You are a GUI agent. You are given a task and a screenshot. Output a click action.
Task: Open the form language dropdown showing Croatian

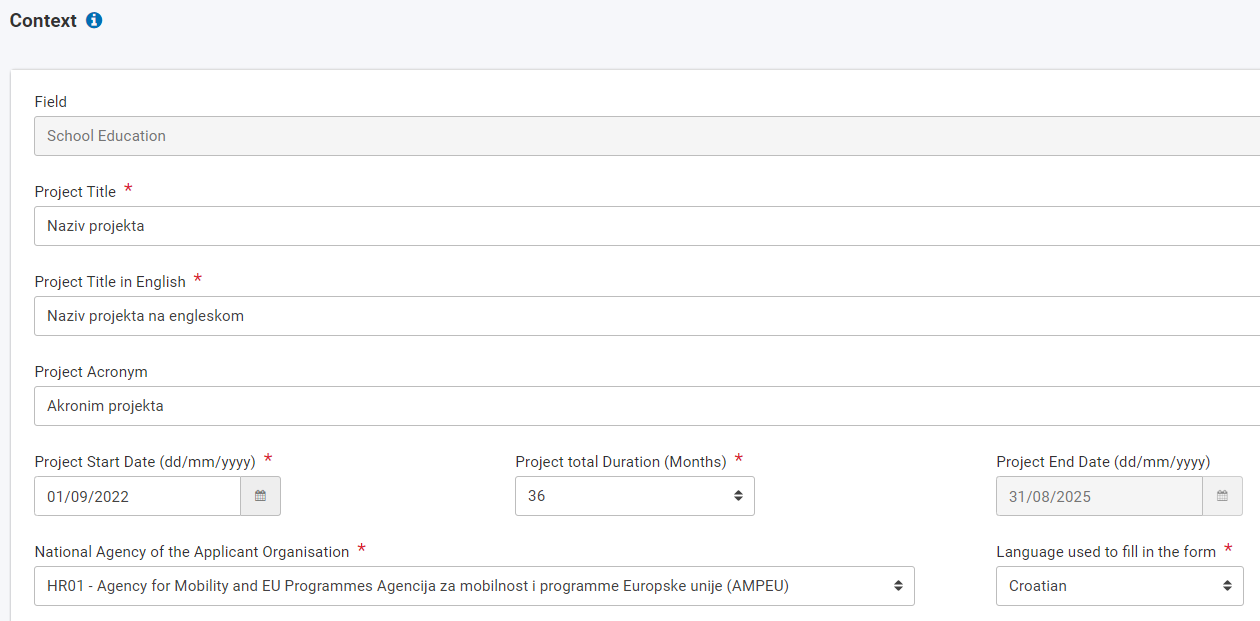1119,586
